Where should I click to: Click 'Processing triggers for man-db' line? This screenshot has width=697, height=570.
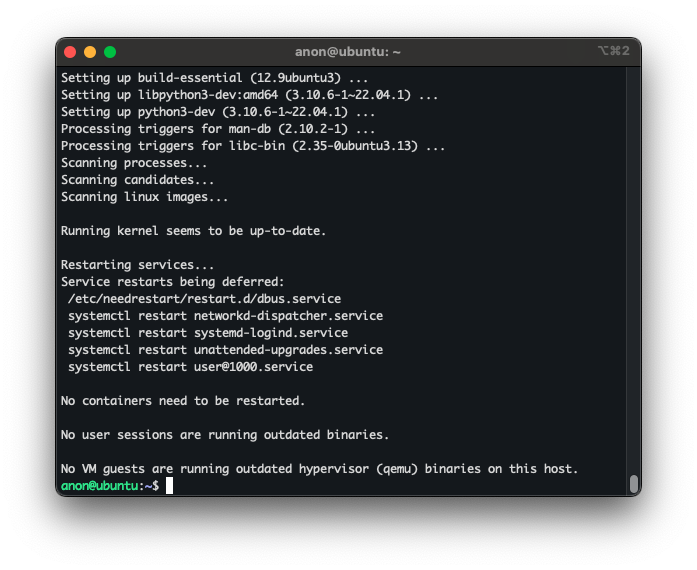(218, 129)
